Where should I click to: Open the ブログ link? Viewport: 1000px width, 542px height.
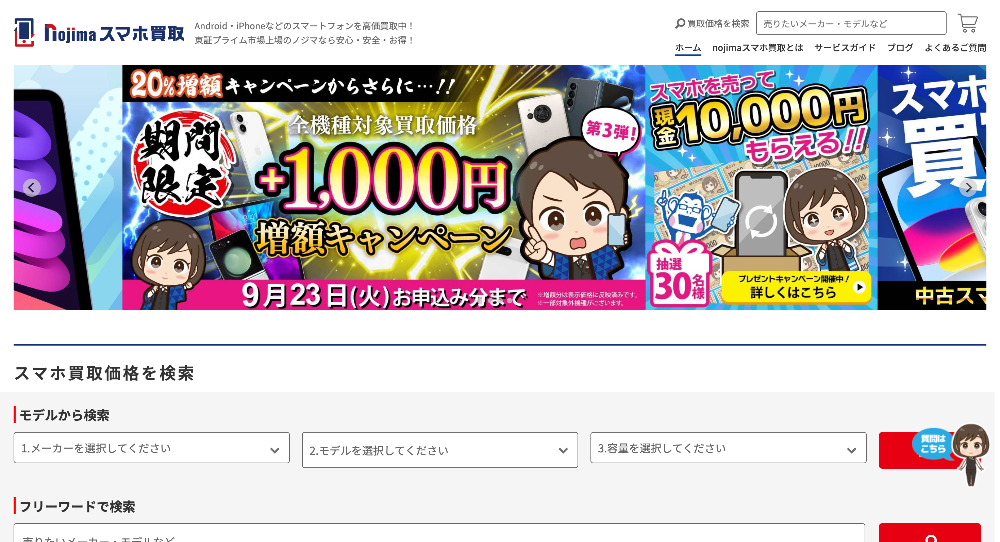tap(901, 48)
